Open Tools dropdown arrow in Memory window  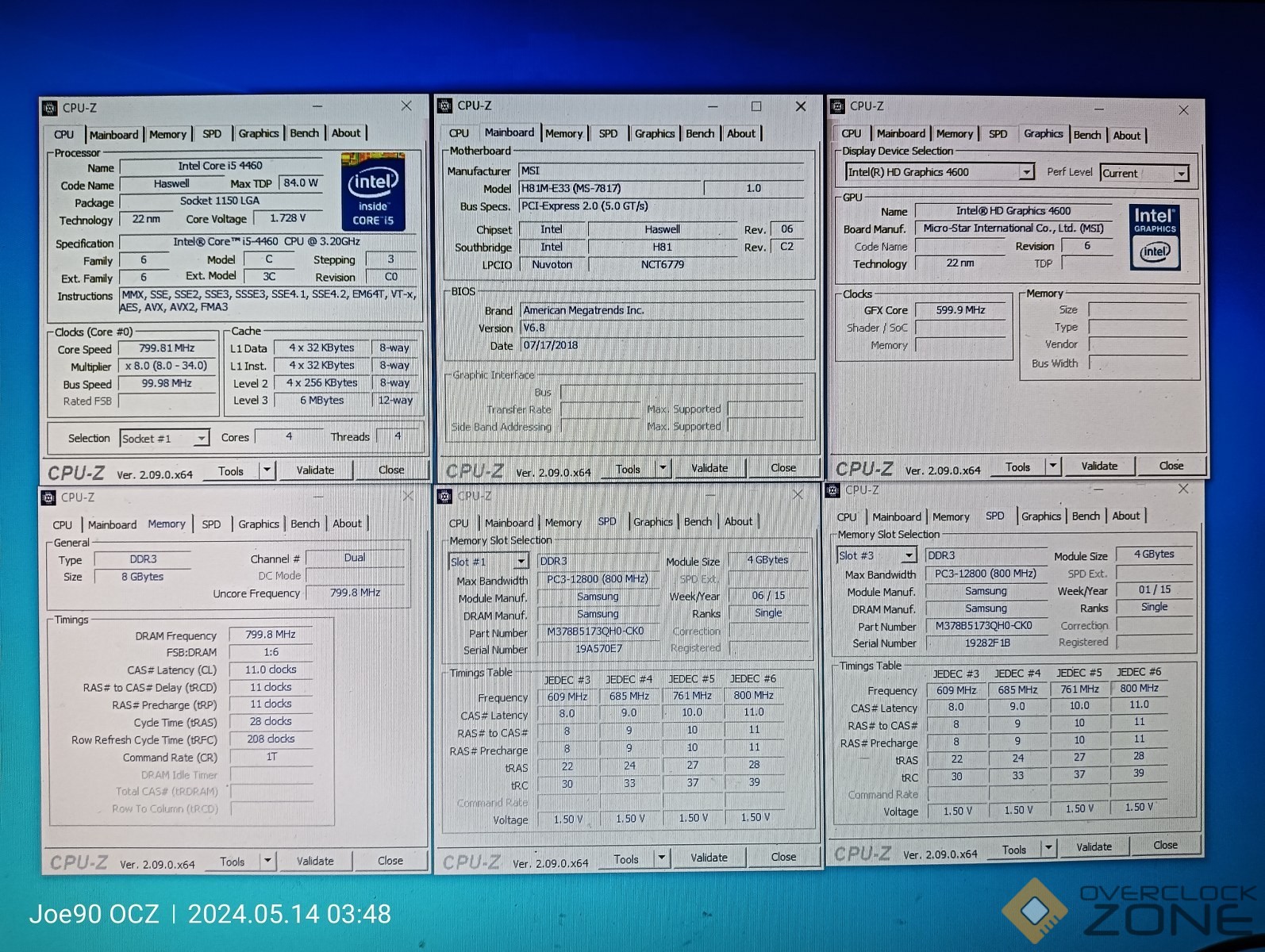[x=267, y=860]
